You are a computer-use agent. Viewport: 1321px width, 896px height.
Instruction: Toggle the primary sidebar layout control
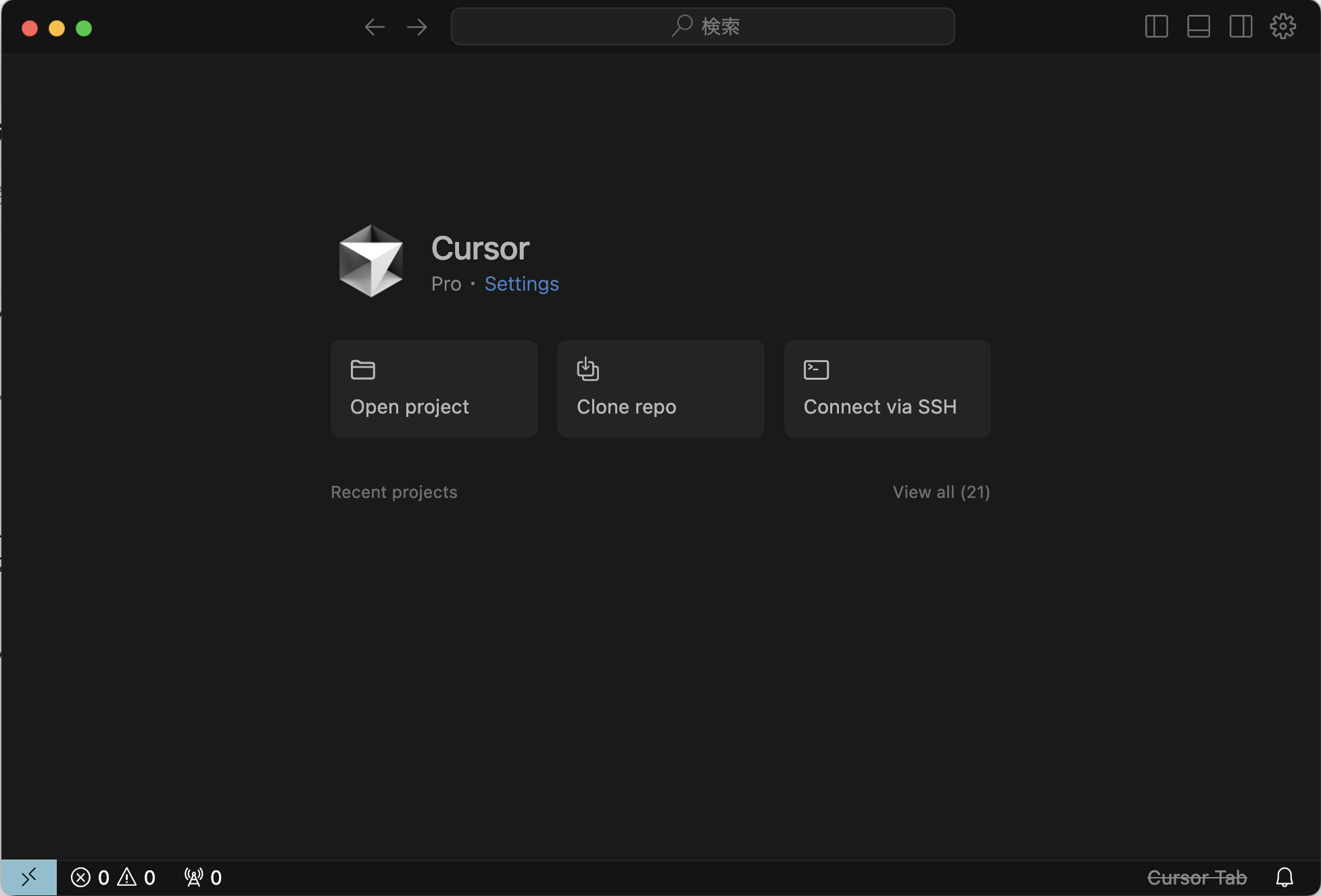[x=1156, y=26]
